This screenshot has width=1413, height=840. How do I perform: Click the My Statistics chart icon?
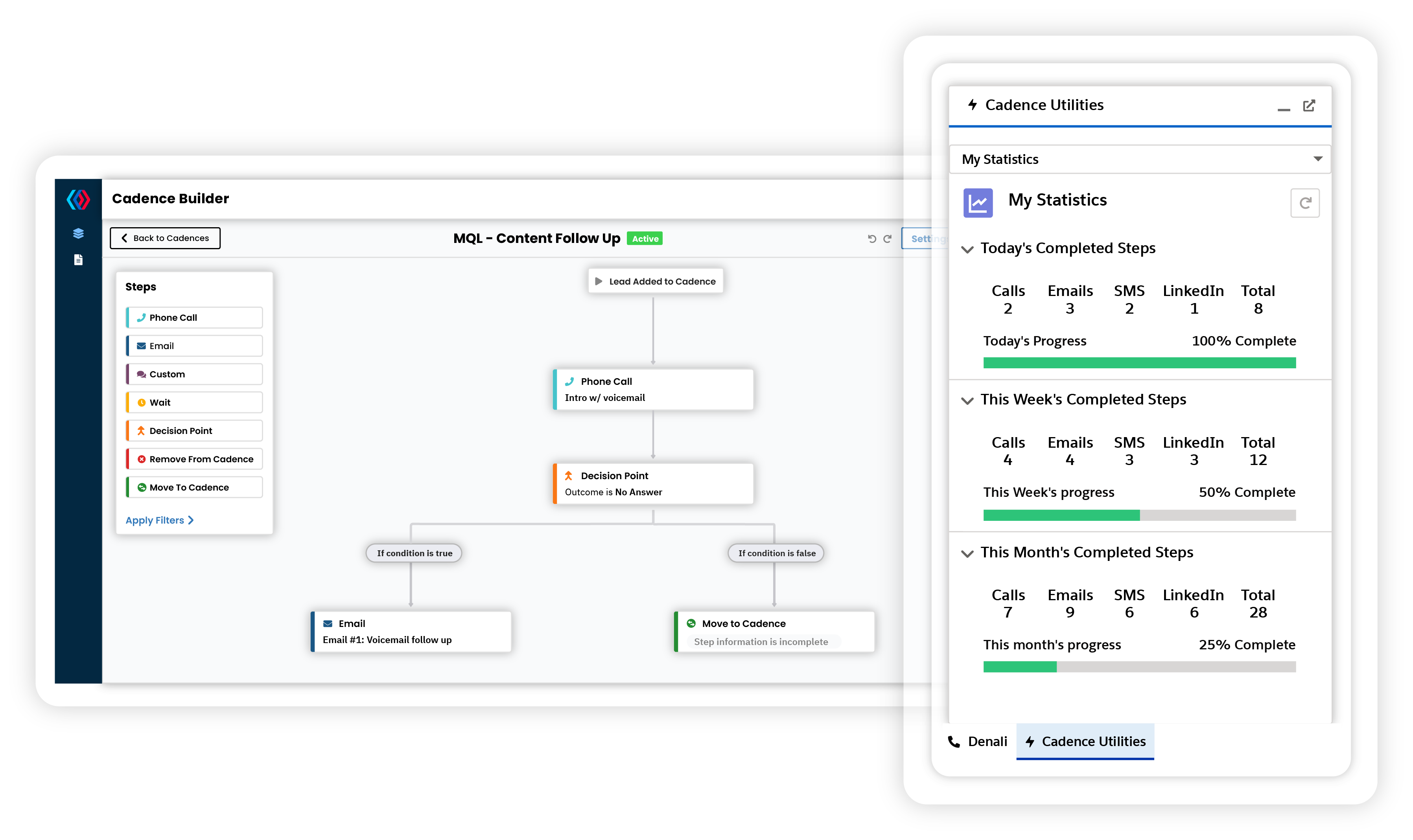click(x=978, y=203)
